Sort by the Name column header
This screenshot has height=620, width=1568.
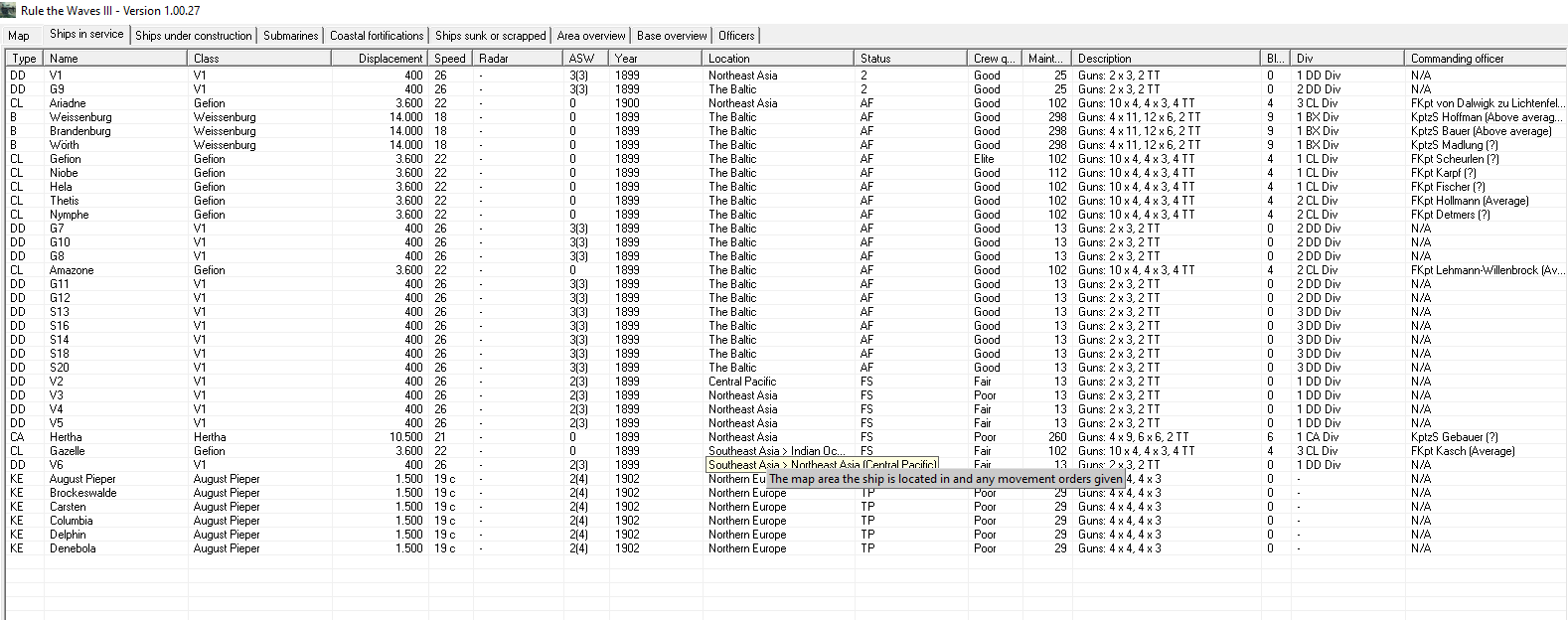pos(115,59)
